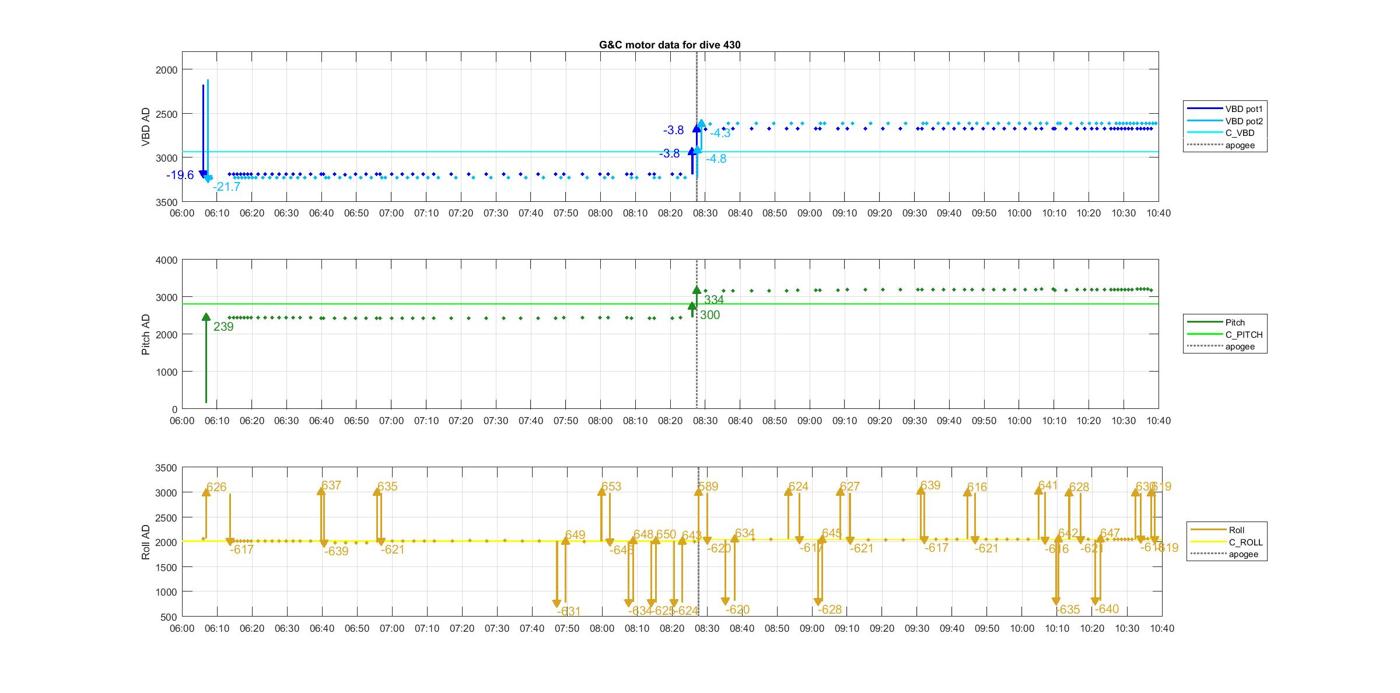The image size is (1400, 693).
Task: Click the "10:10" x-axis tick under Roll plot
Action: click(1057, 629)
